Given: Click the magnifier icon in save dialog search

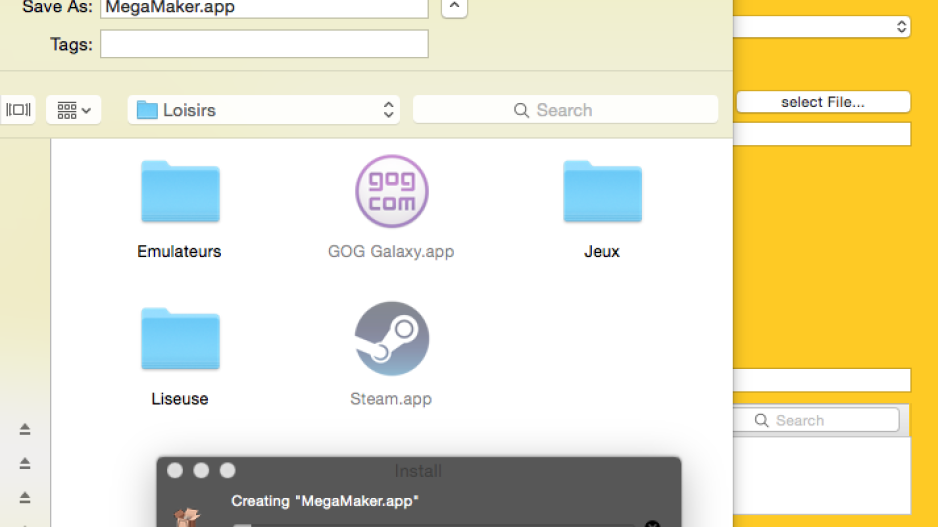Looking at the screenshot, I should [x=522, y=110].
